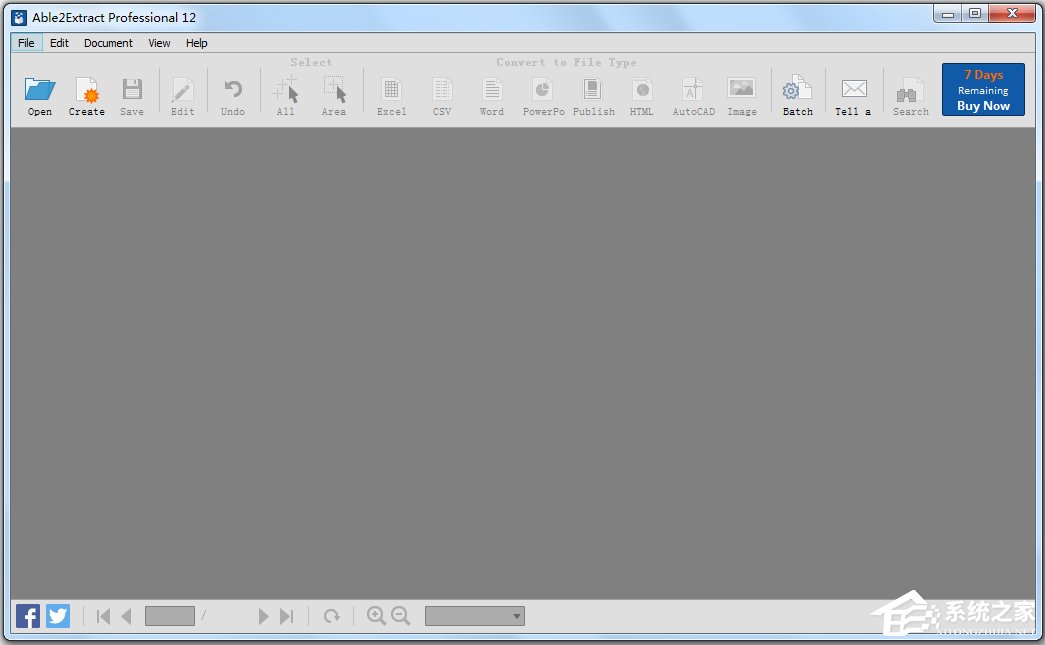Click the rotate page icon
Viewport: 1045px width, 645px height.
(x=331, y=616)
